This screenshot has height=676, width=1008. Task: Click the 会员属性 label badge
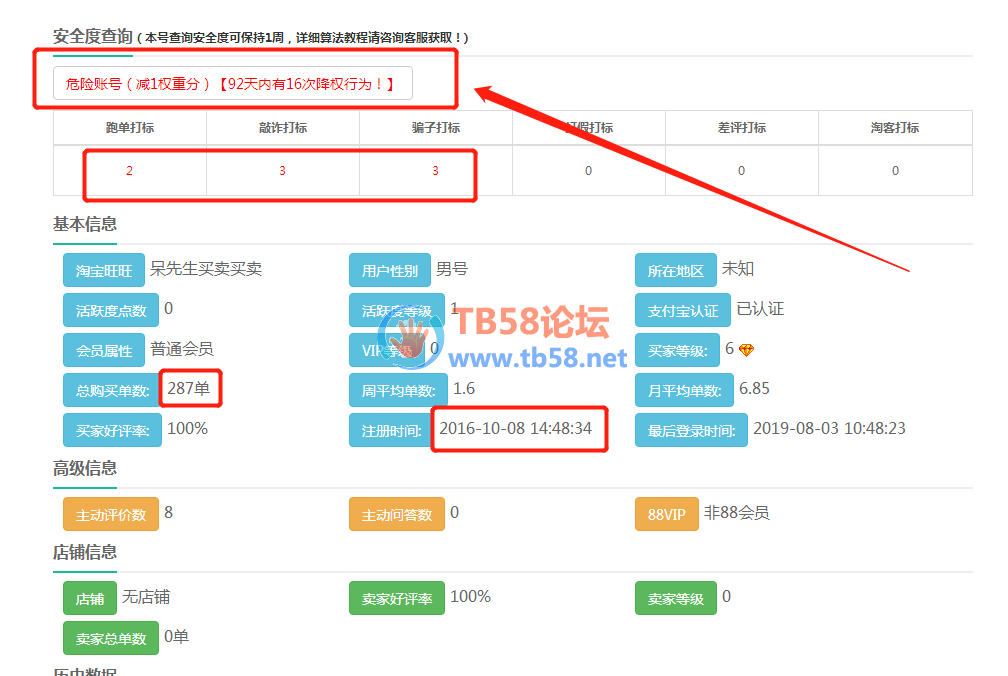104,351
